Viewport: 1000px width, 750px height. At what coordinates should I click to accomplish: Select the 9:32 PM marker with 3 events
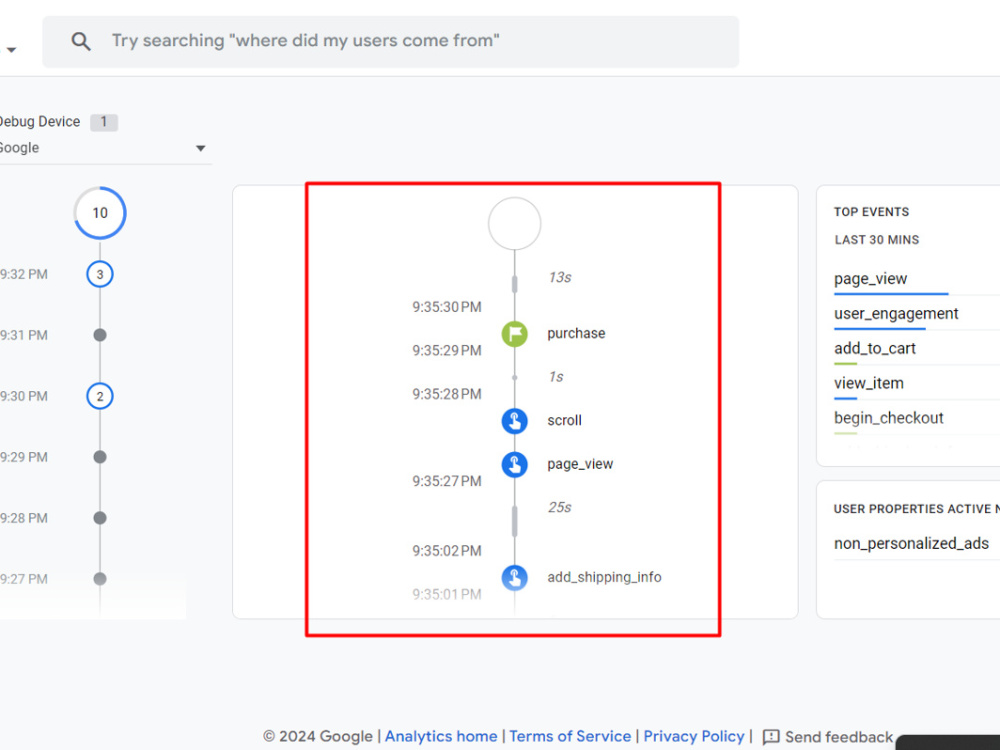click(x=100, y=274)
